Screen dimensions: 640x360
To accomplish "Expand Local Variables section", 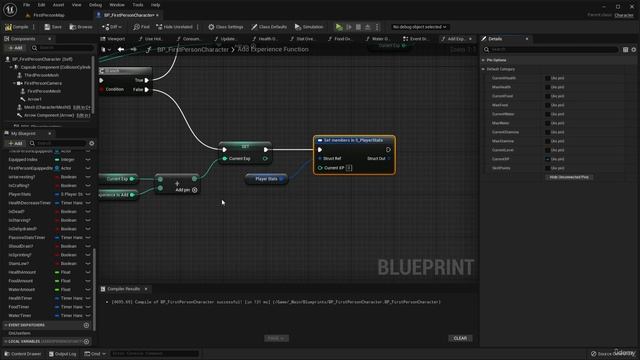I will 6,341.
